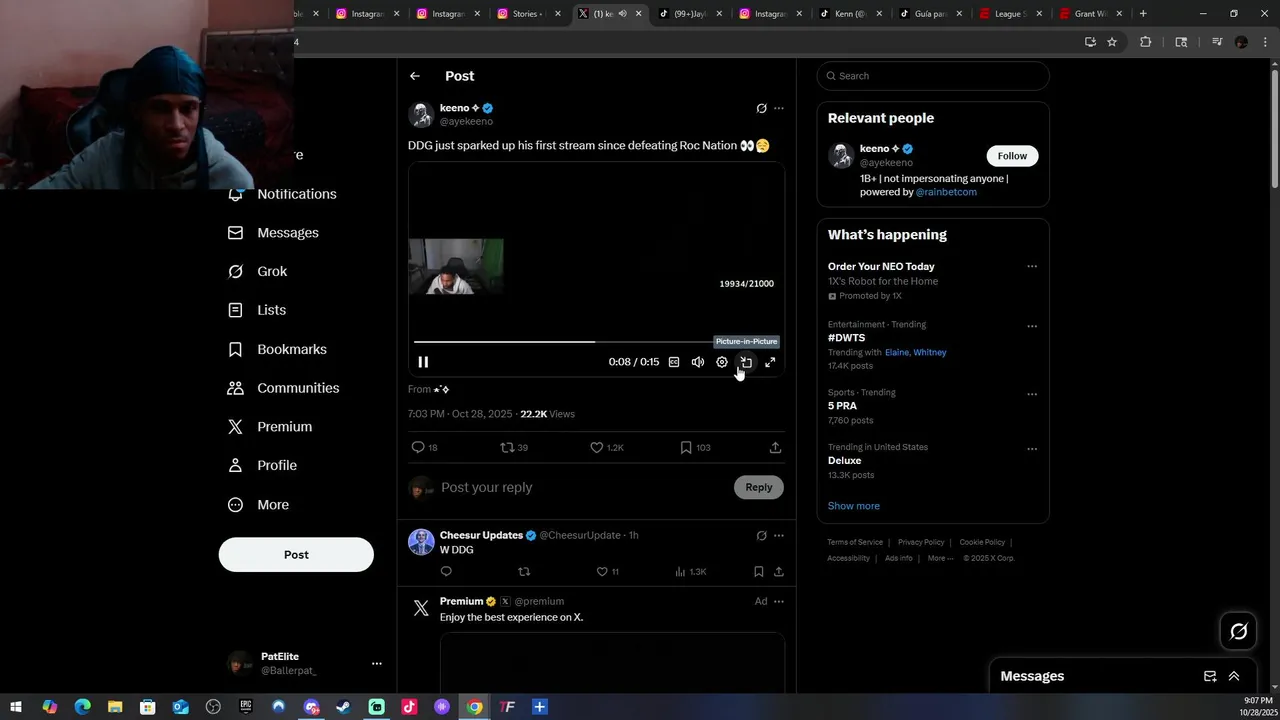Open Steam from the taskbar
Screen dimensions: 1280x720
(x=343, y=707)
